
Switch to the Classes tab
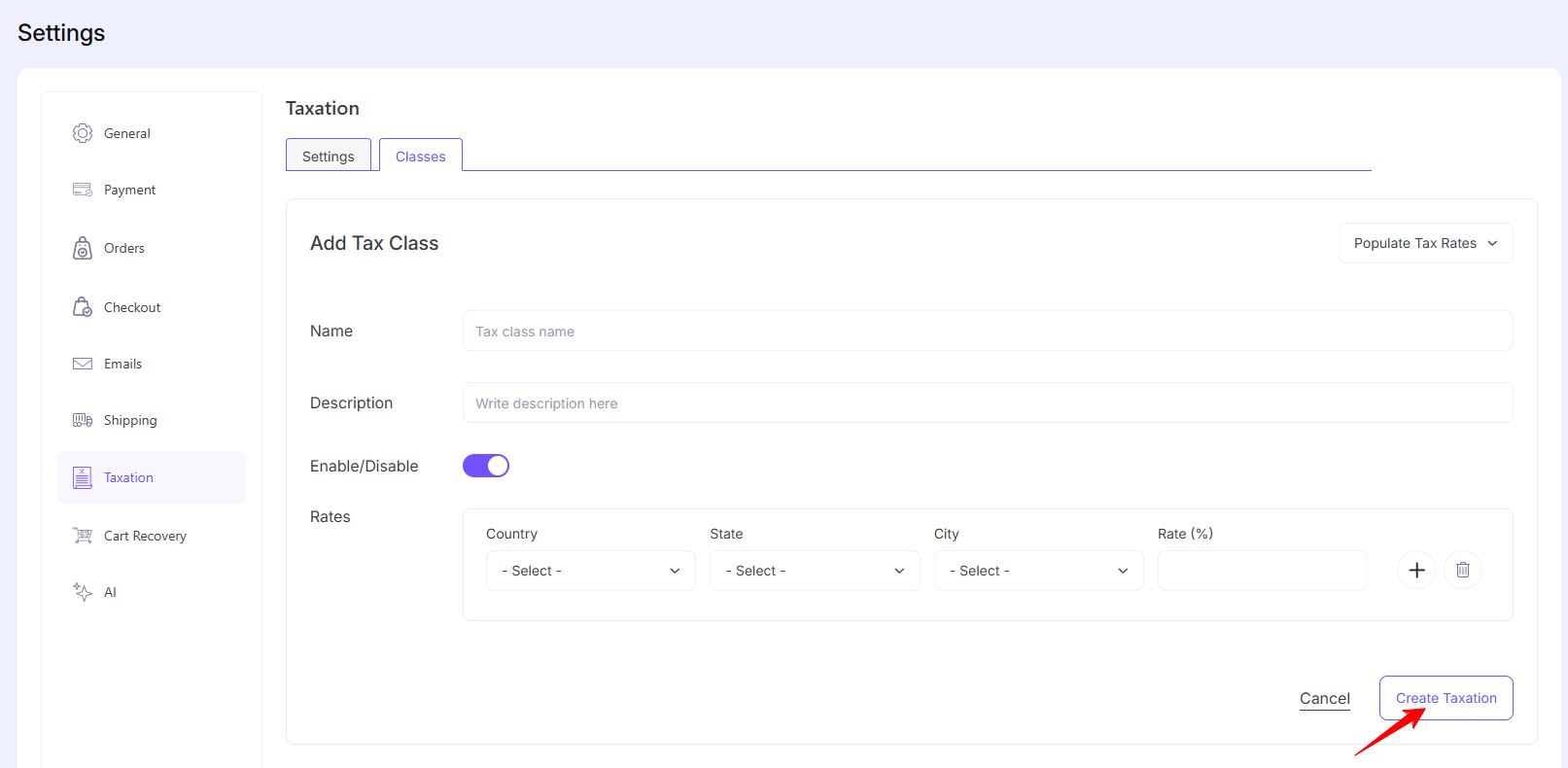tap(421, 156)
